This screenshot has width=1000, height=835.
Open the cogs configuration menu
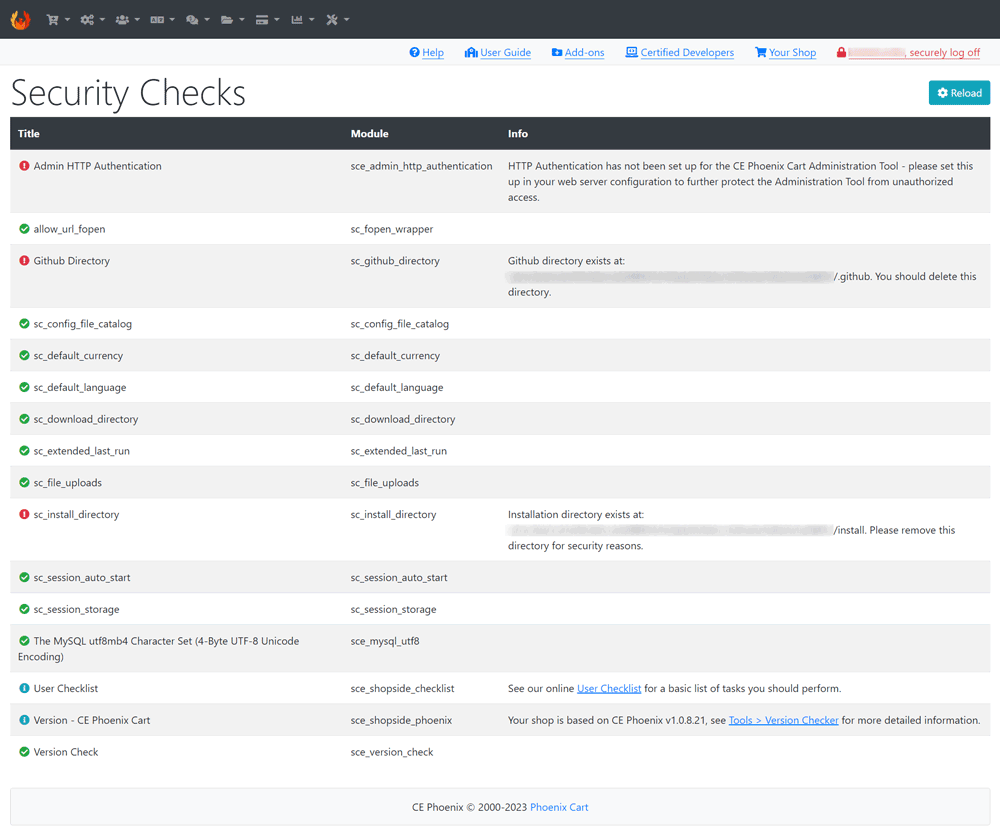pos(92,20)
